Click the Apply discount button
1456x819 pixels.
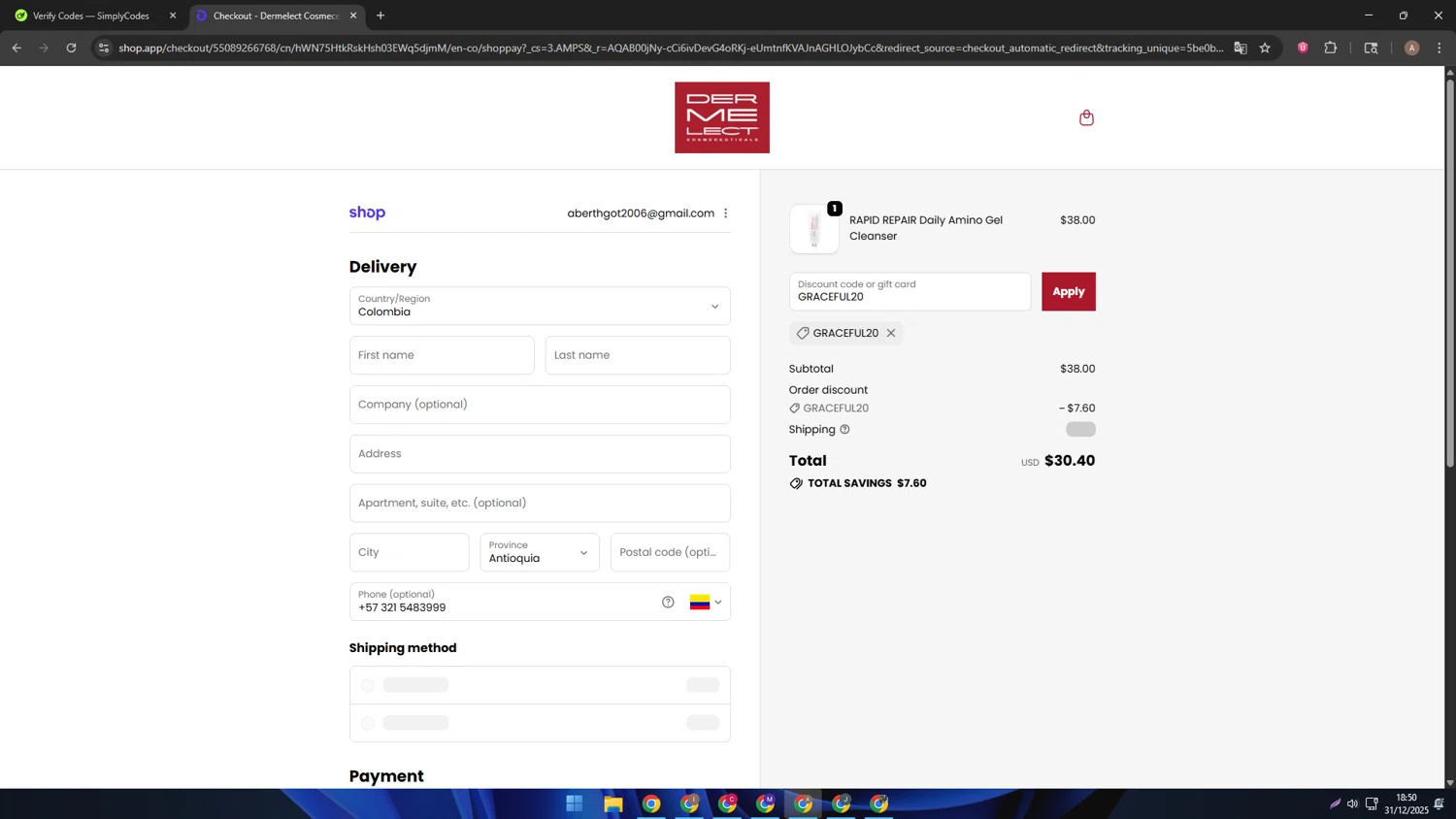[x=1069, y=291]
